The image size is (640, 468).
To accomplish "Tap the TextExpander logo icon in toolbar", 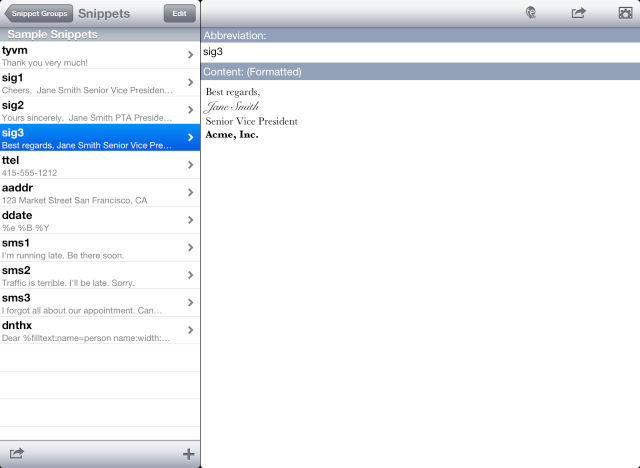I will (531, 13).
